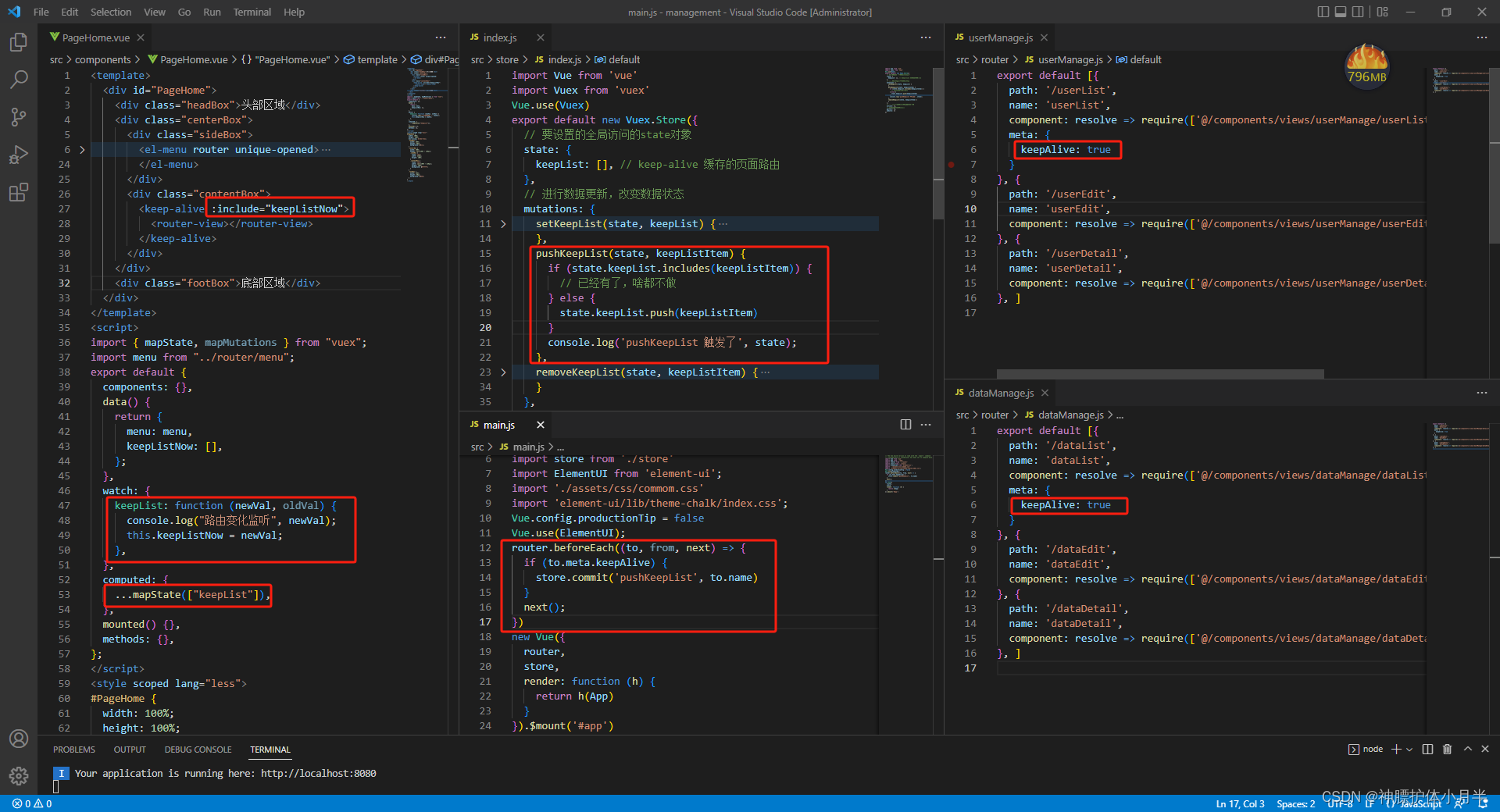
Task: Close the index.js tab
Action: point(541,37)
